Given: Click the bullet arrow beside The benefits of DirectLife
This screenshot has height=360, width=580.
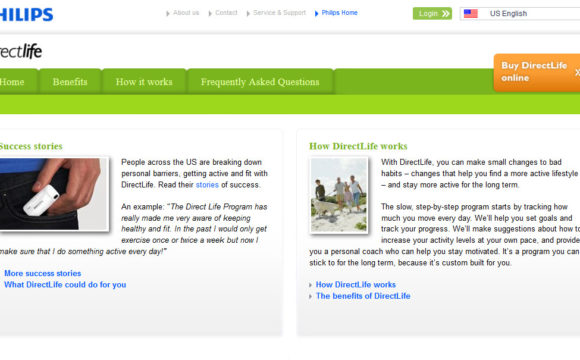Looking at the screenshot, I should (x=310, y=296).
